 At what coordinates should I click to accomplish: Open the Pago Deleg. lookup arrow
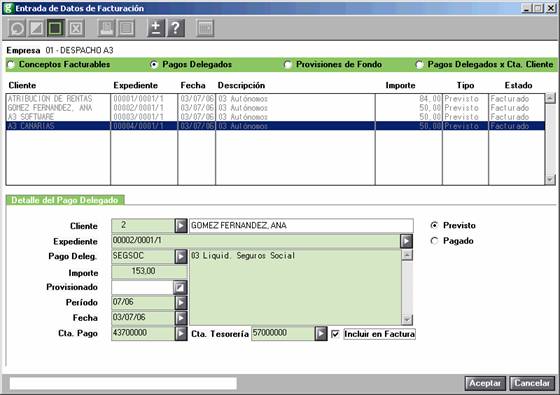tap(181, 256)
